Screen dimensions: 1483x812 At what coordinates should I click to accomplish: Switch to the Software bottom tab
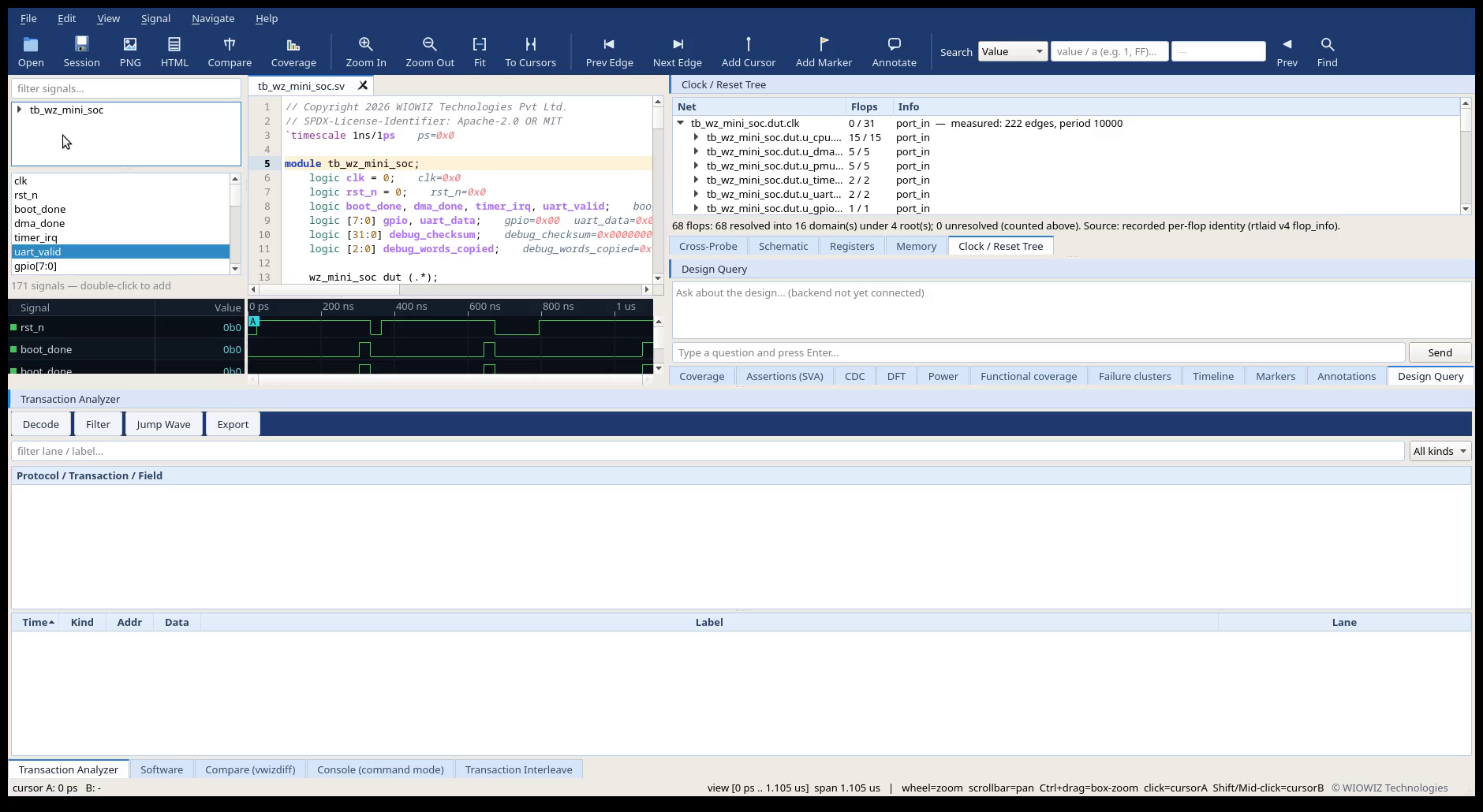(162, 769)
